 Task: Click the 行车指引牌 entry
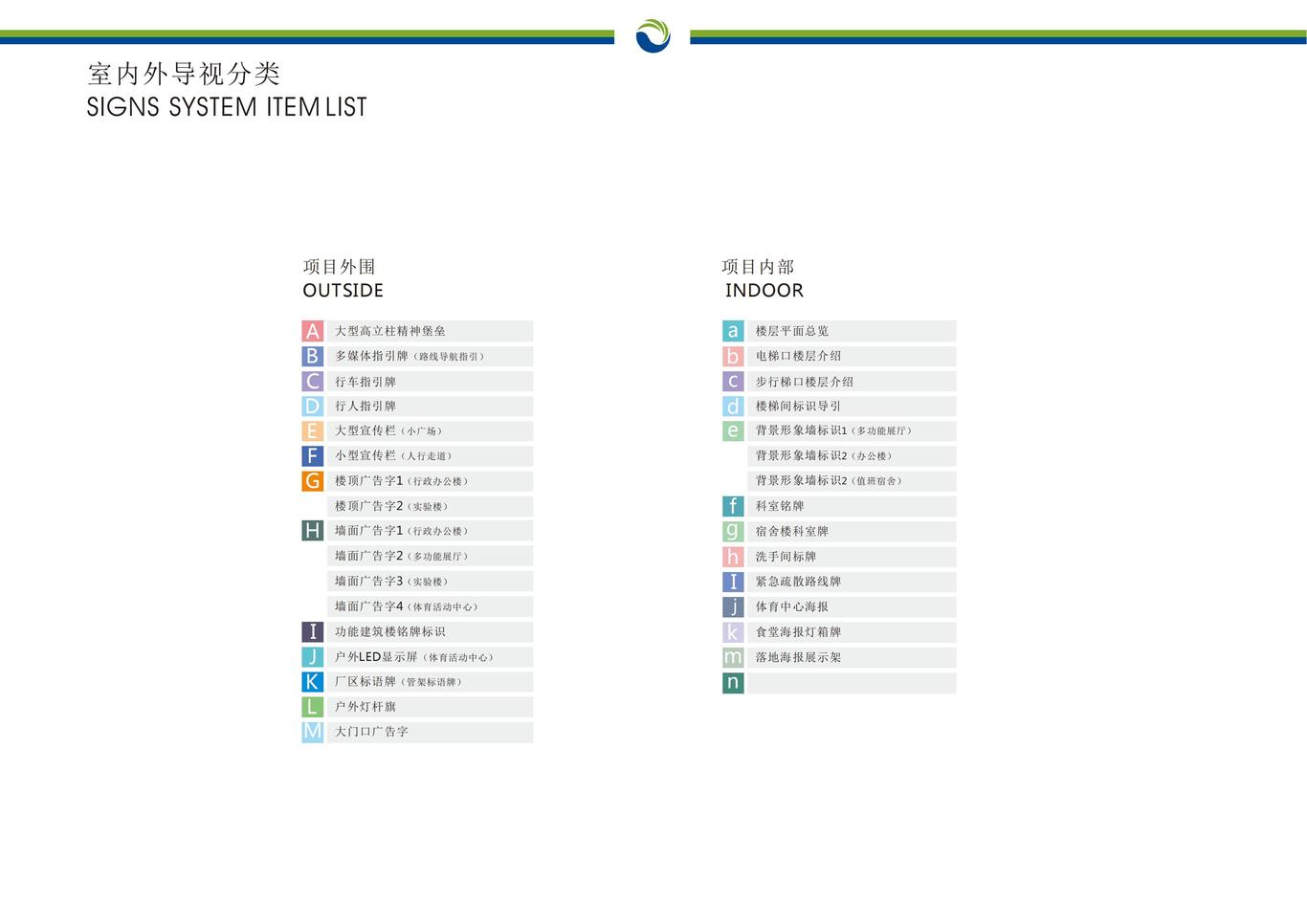[x=430, y=381]
